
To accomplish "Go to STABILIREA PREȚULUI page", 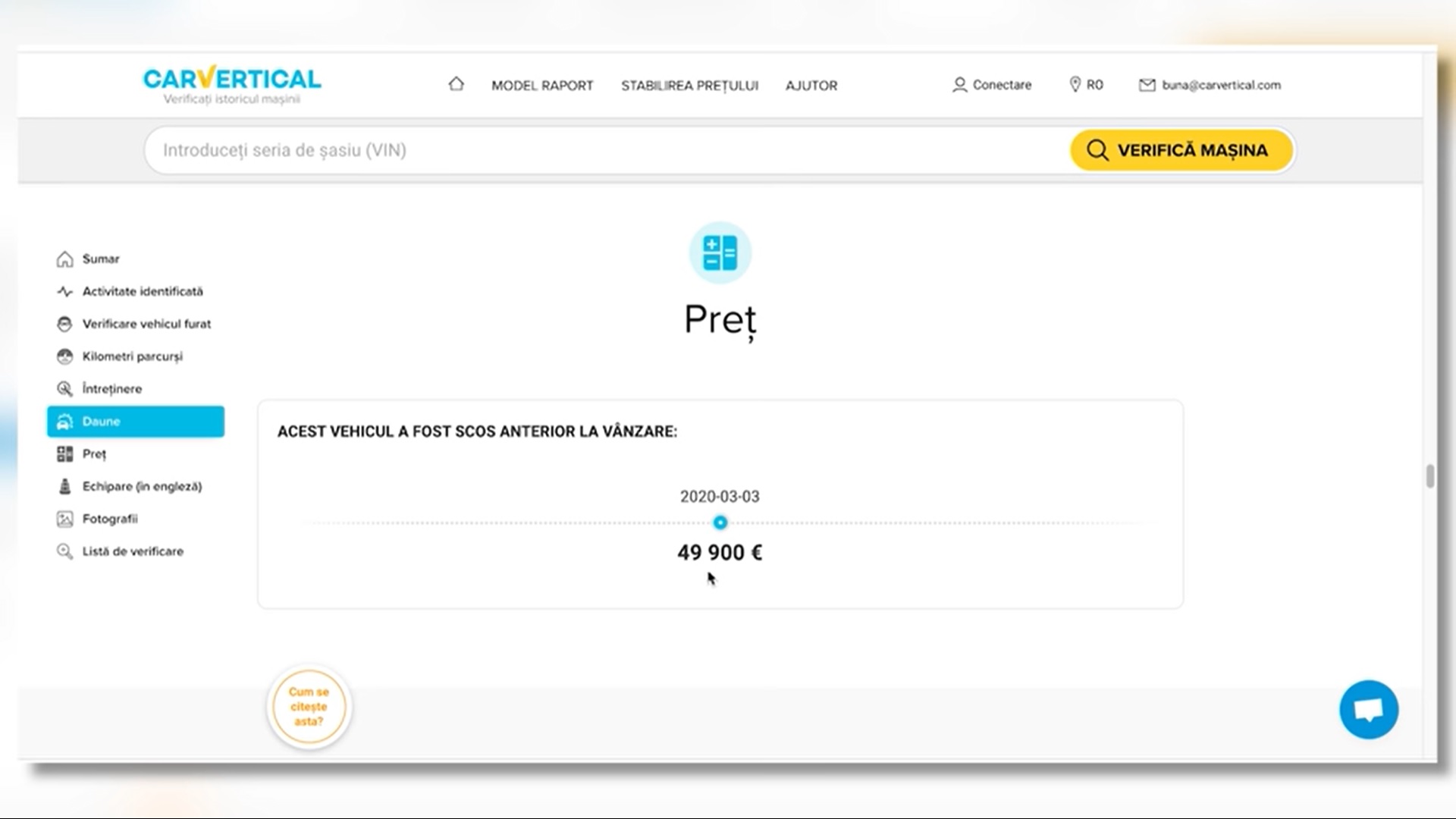I will [689, 86].
